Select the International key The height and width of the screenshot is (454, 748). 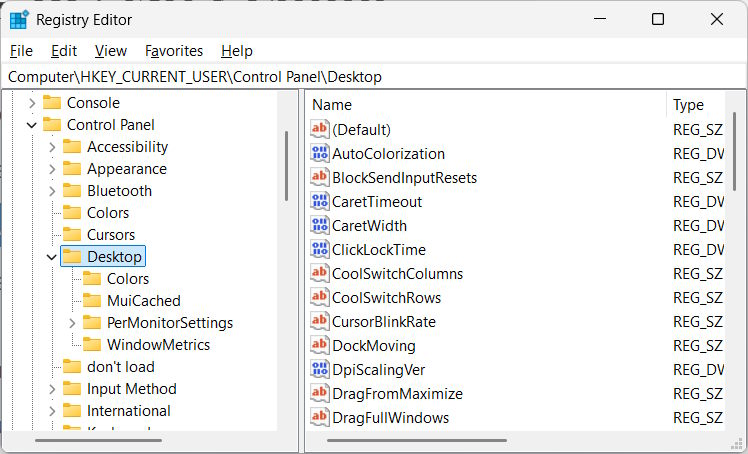pyautogui.click(x=129, y=411)
